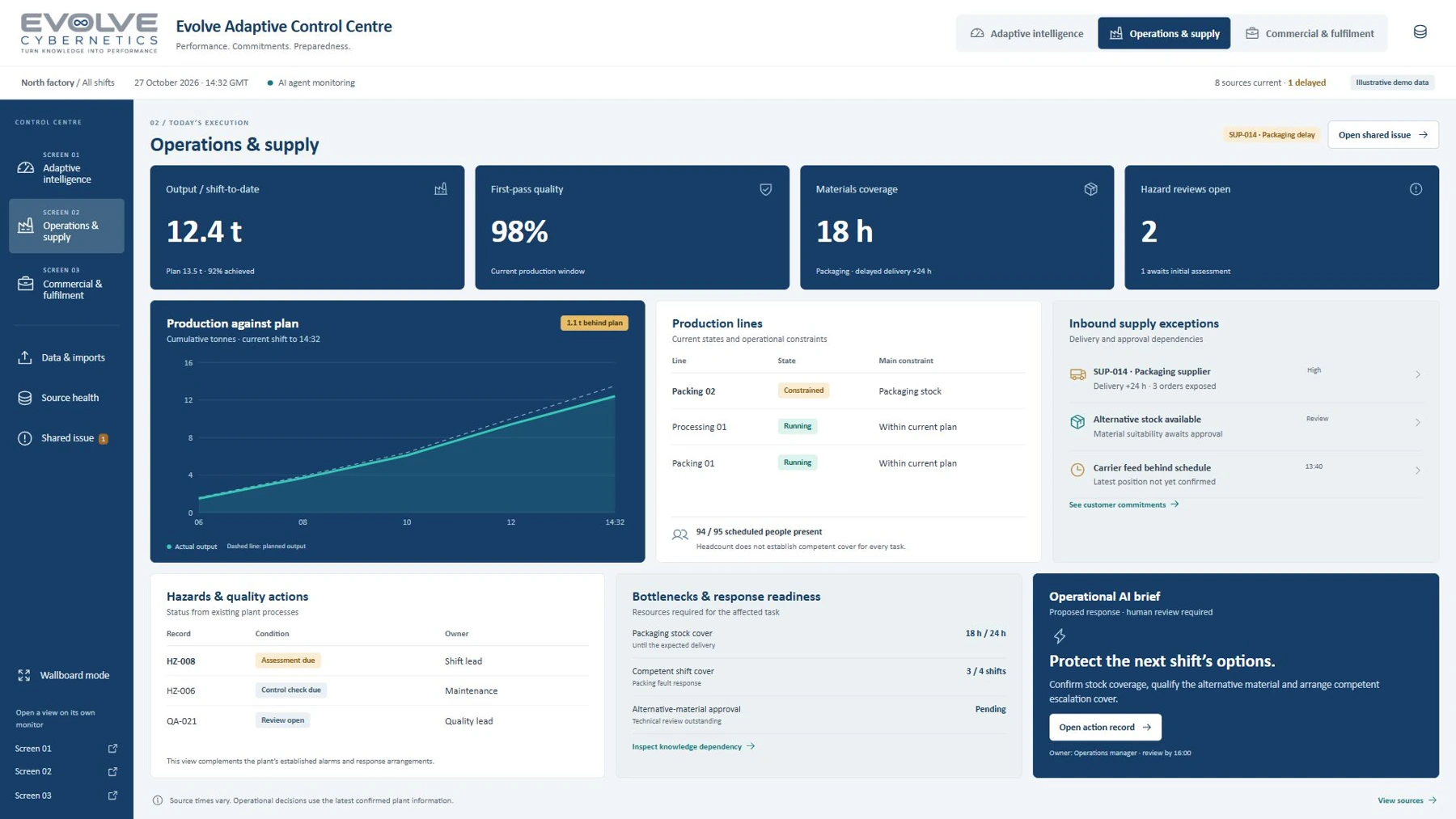Open Screen 03 Commercial & fulfilment in sidebar
Screen dimensions: 1456x819
tap(66, 284)
